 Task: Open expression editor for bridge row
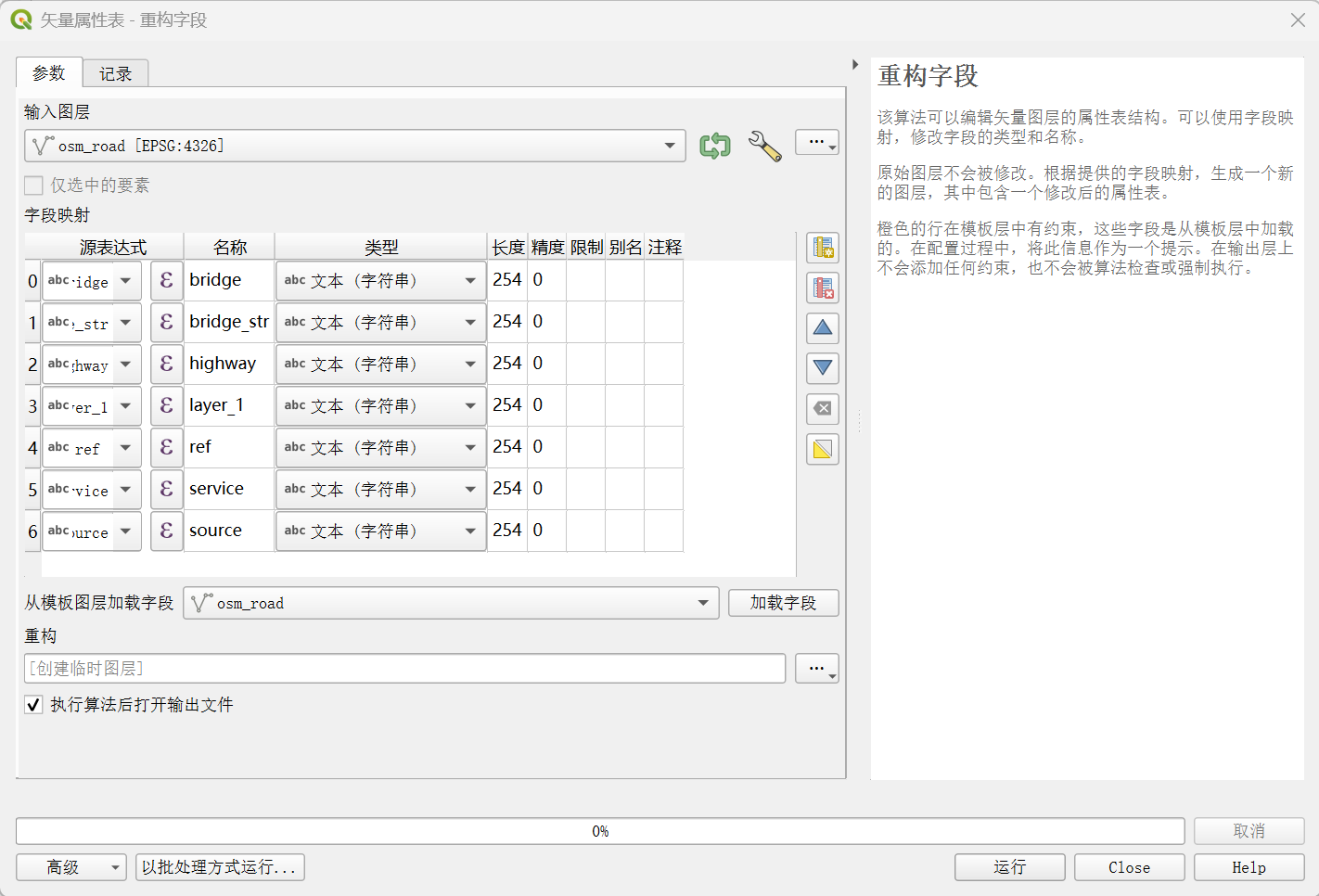(x=167, y=280)
